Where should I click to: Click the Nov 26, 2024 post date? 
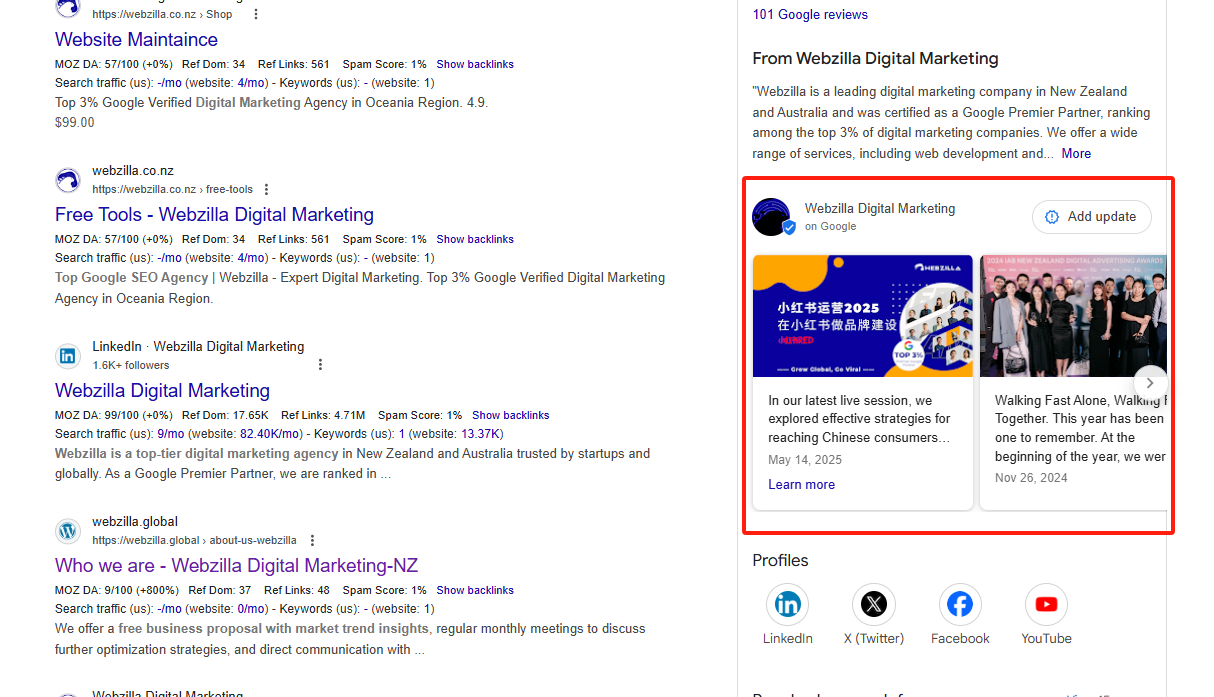click(1031, 478)
